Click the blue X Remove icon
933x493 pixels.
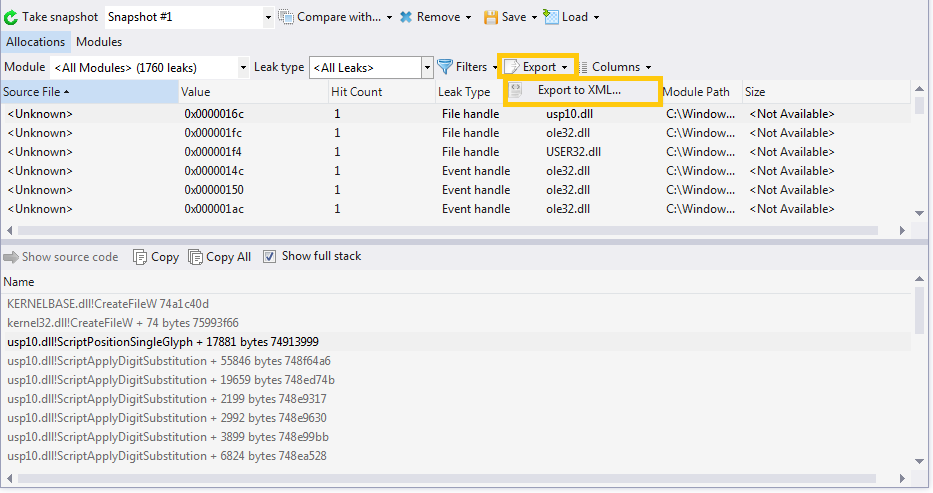point(406,17)
